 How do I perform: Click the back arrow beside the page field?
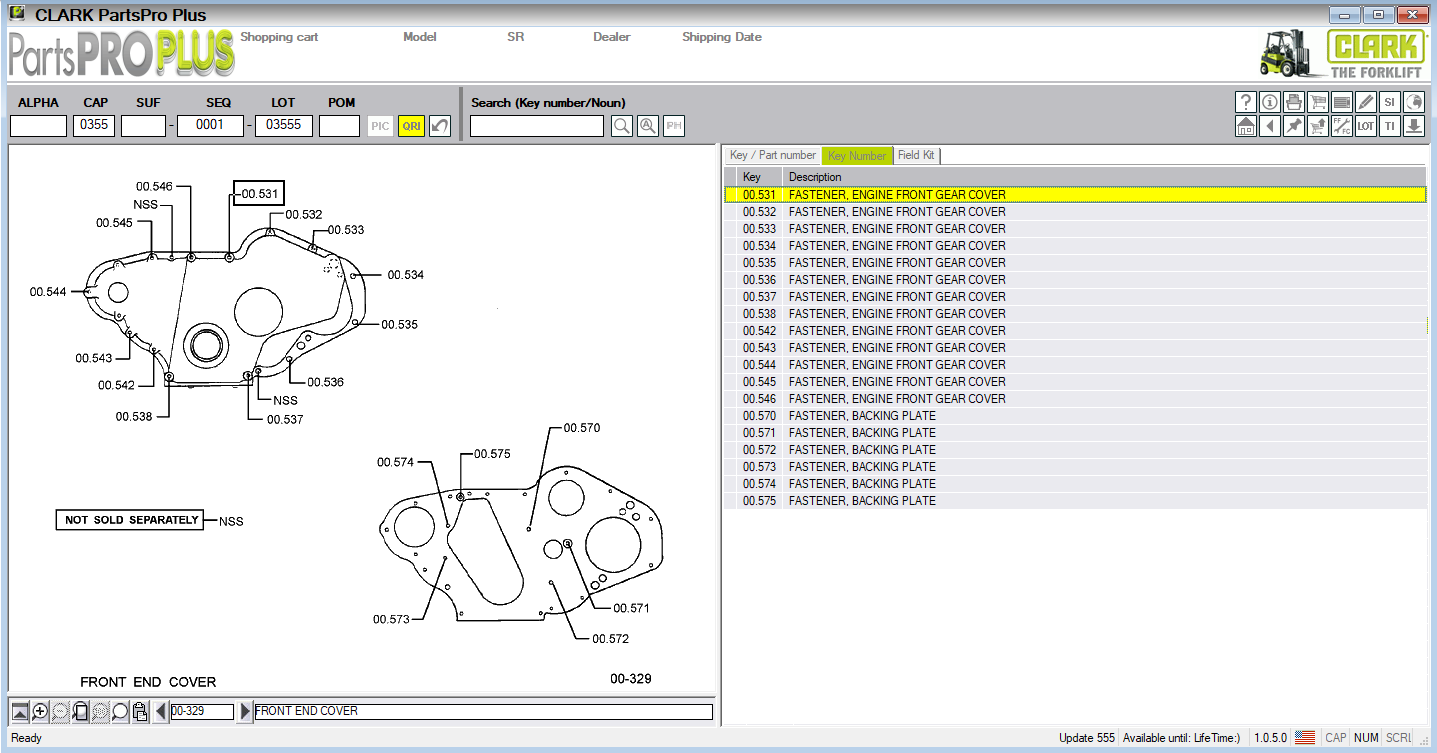(x=161, y=711)
